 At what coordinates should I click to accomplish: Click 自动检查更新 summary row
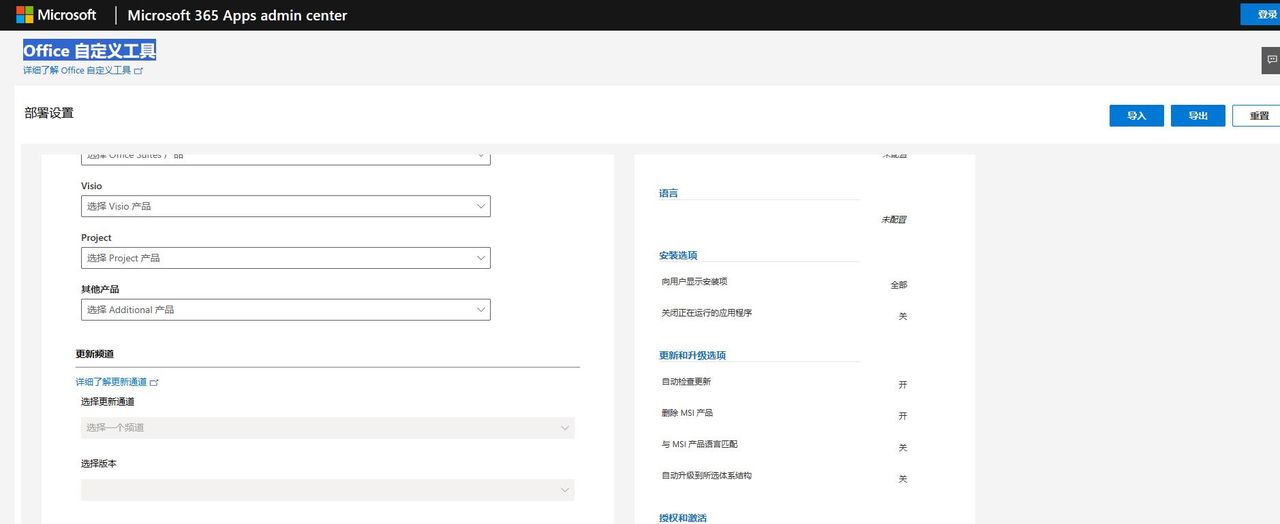[x=785, y=383]
